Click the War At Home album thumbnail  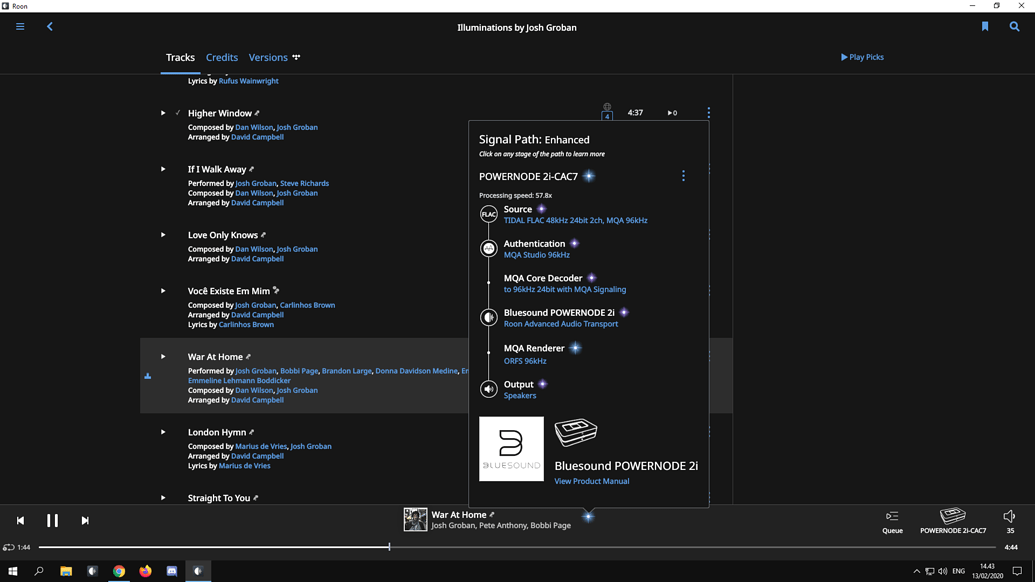pos(414,519)
